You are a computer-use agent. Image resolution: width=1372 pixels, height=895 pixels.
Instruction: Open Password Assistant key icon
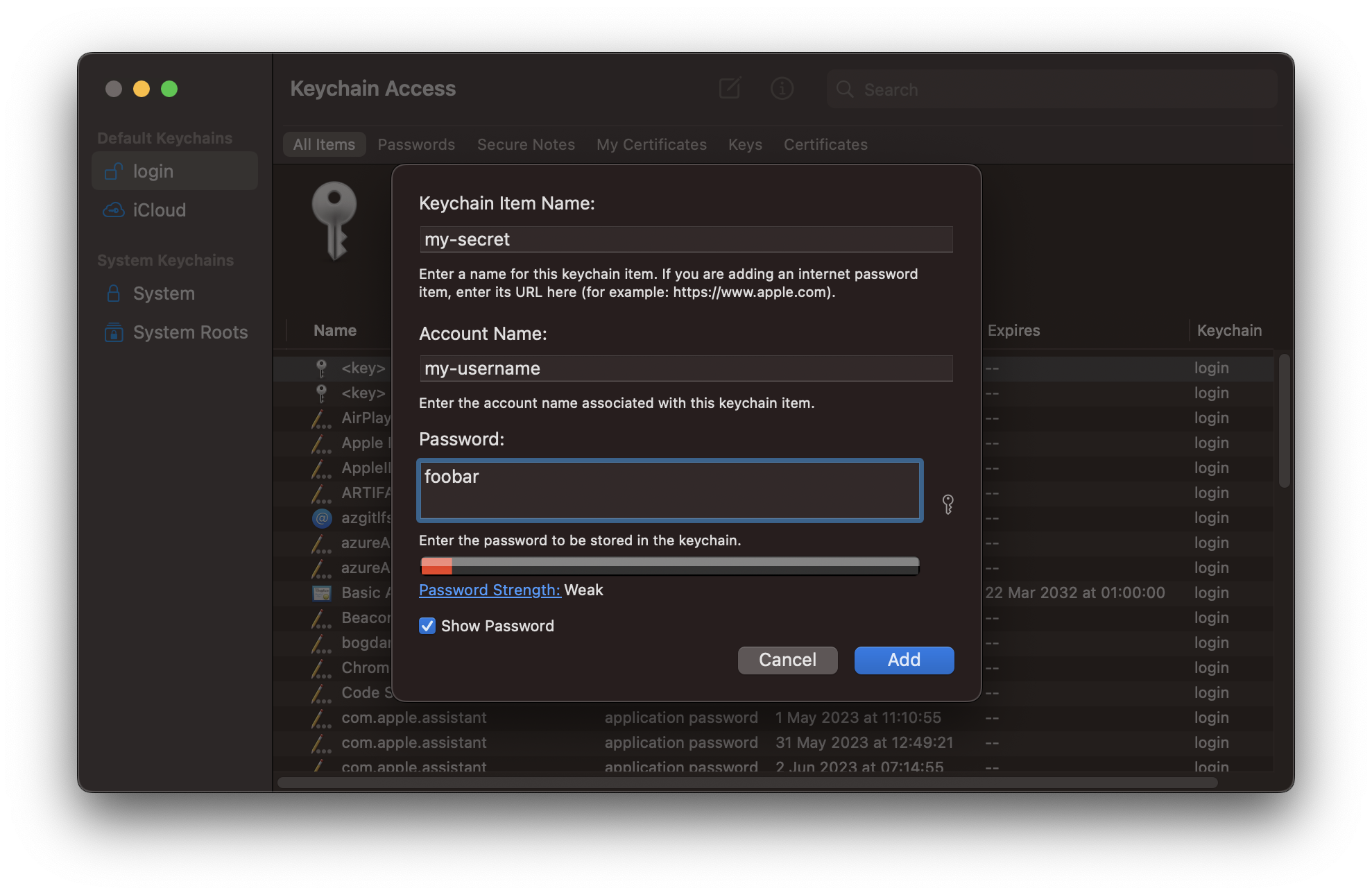point(947,504)
